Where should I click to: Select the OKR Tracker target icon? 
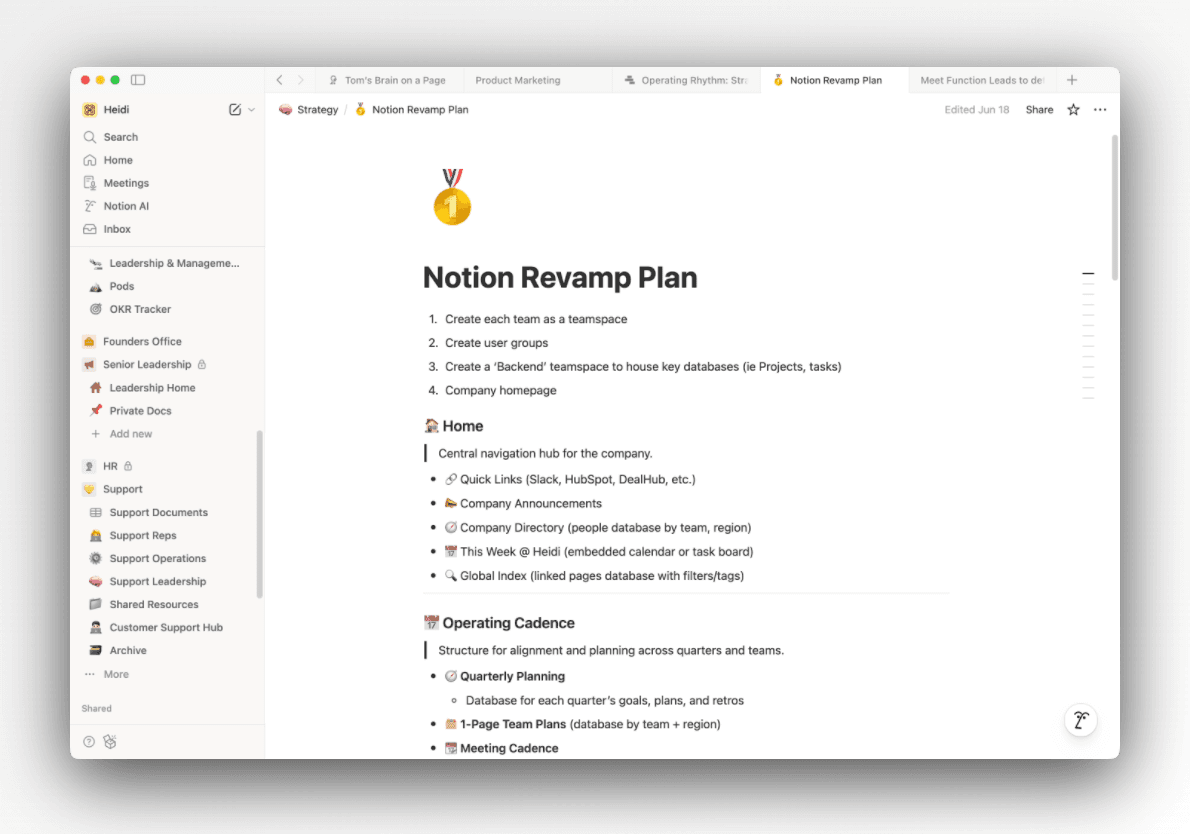(x=94, y=309)
